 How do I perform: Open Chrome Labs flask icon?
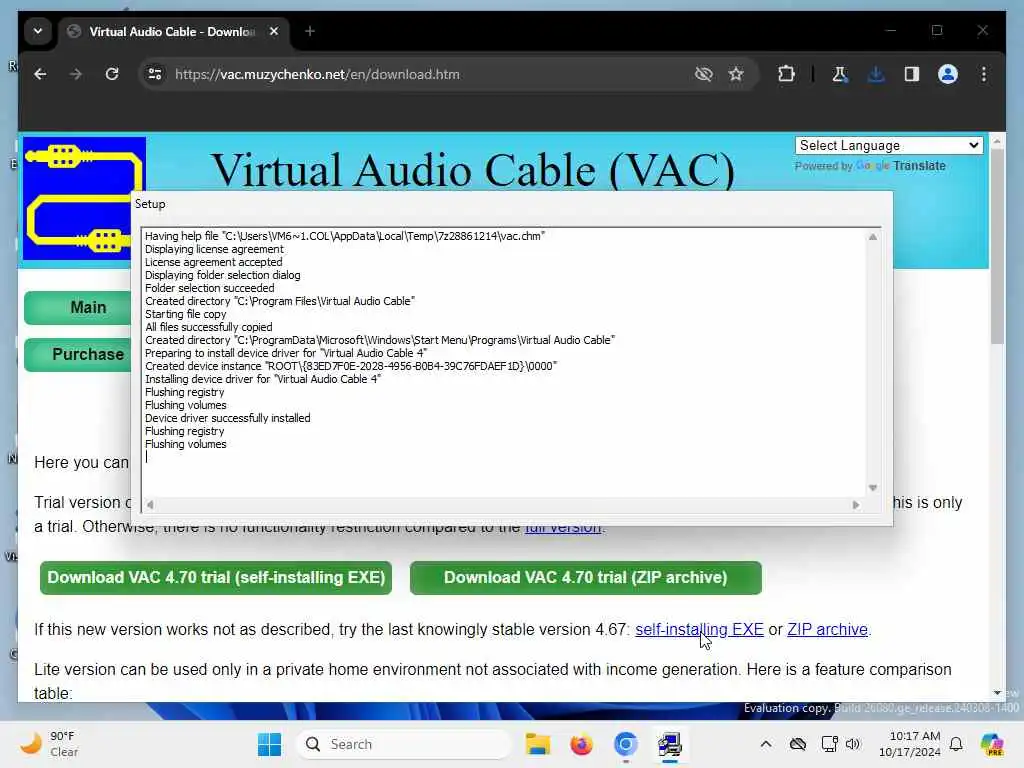click(x=840, y=74)
